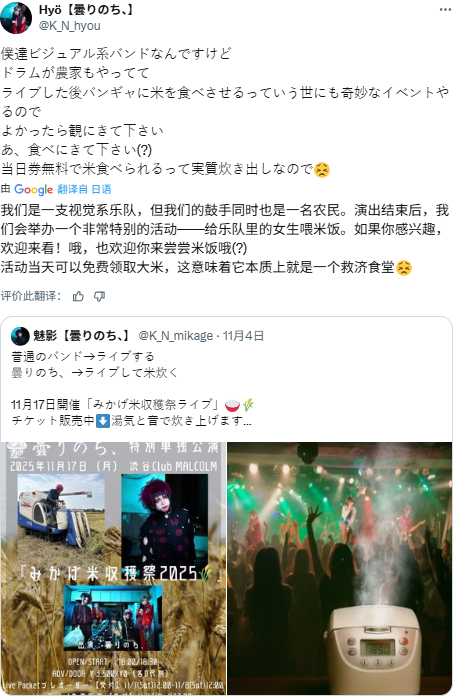Rate the translation with thumbs down
Screen dimensions: 457x697
pos(100,296)
